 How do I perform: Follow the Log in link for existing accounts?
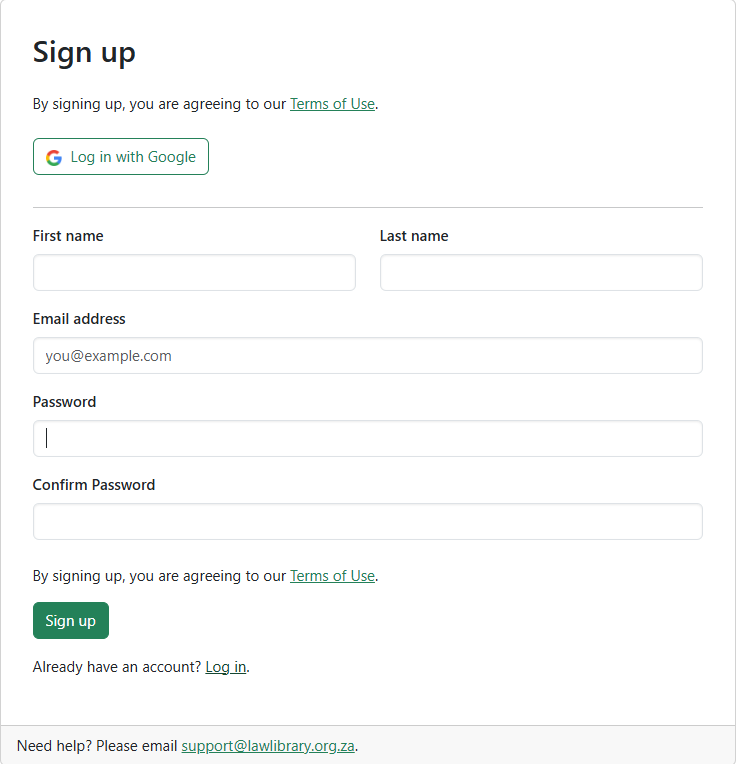(225, 667)
